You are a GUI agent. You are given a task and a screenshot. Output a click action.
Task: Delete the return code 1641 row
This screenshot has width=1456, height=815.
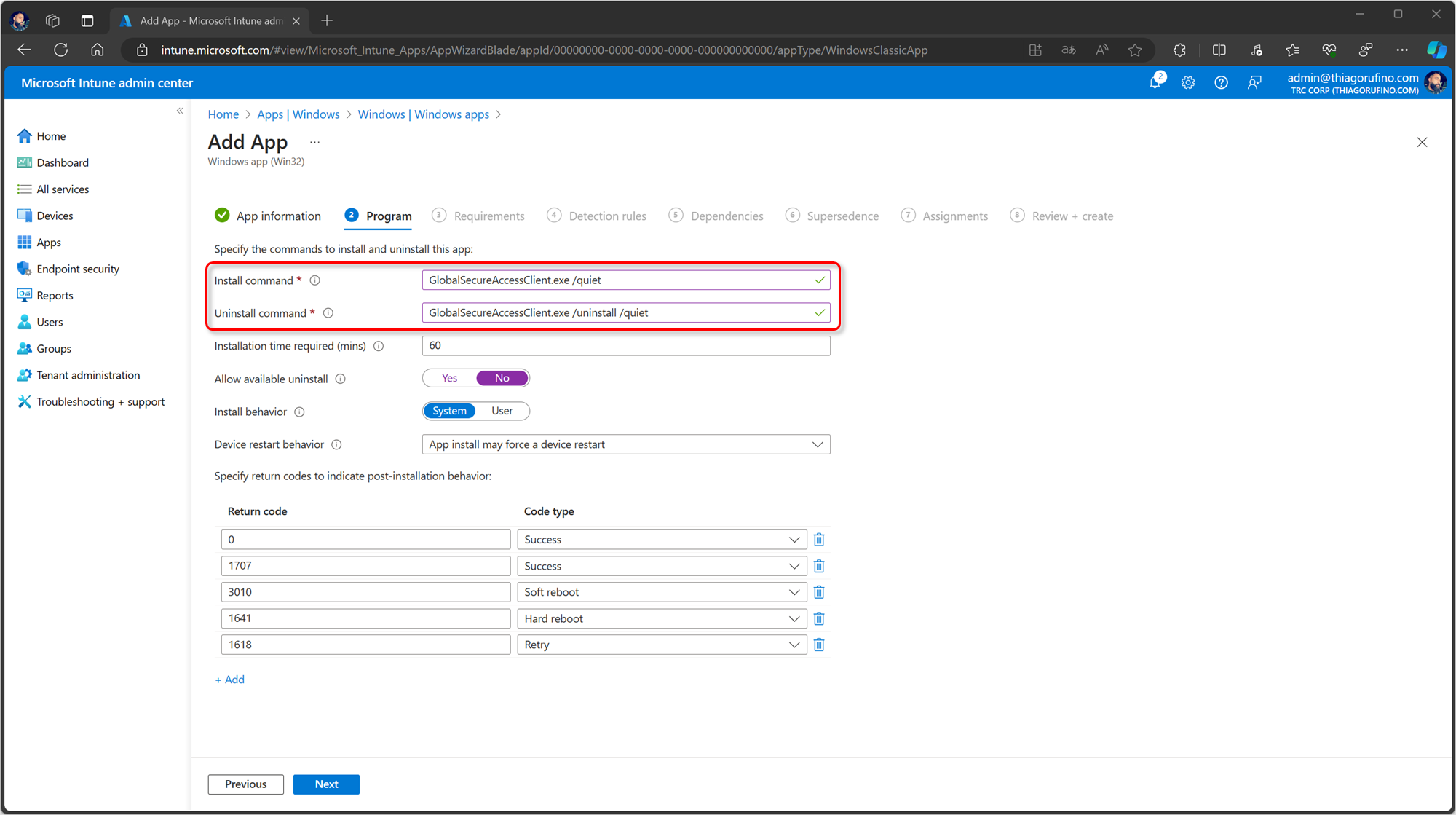click(x=819, y=618)
